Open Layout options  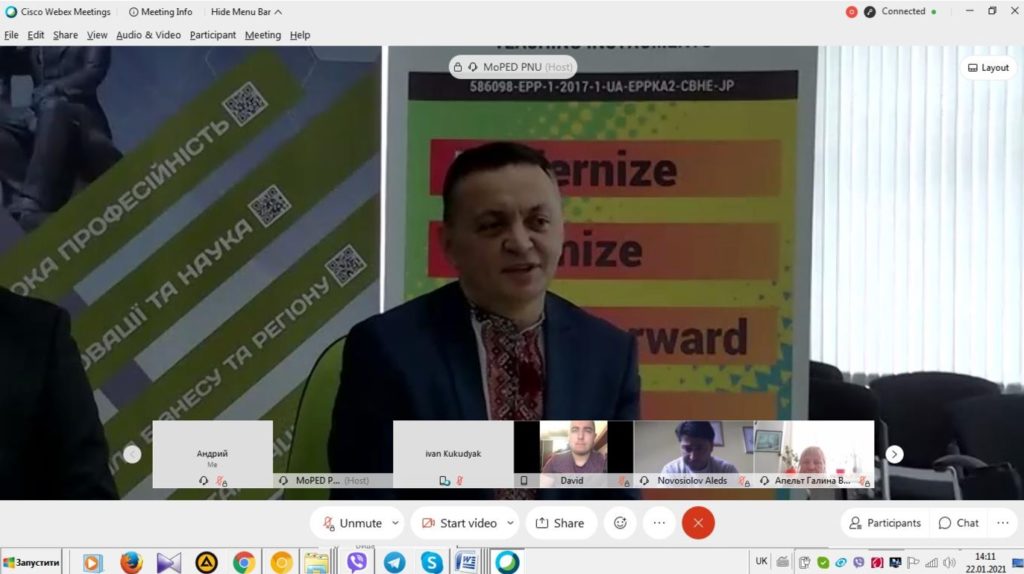tap(988, 68)
